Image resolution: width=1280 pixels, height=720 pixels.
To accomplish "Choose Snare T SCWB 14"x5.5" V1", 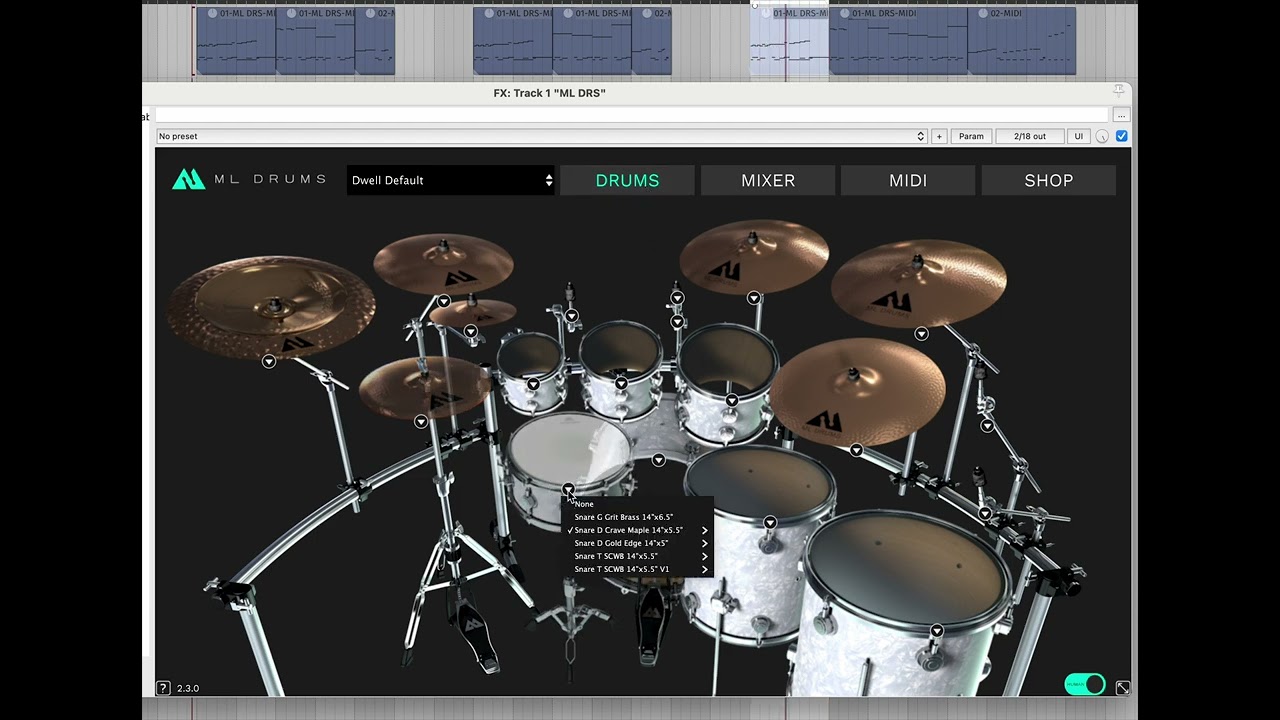I will pyautogui.click(x=638, y=569).
